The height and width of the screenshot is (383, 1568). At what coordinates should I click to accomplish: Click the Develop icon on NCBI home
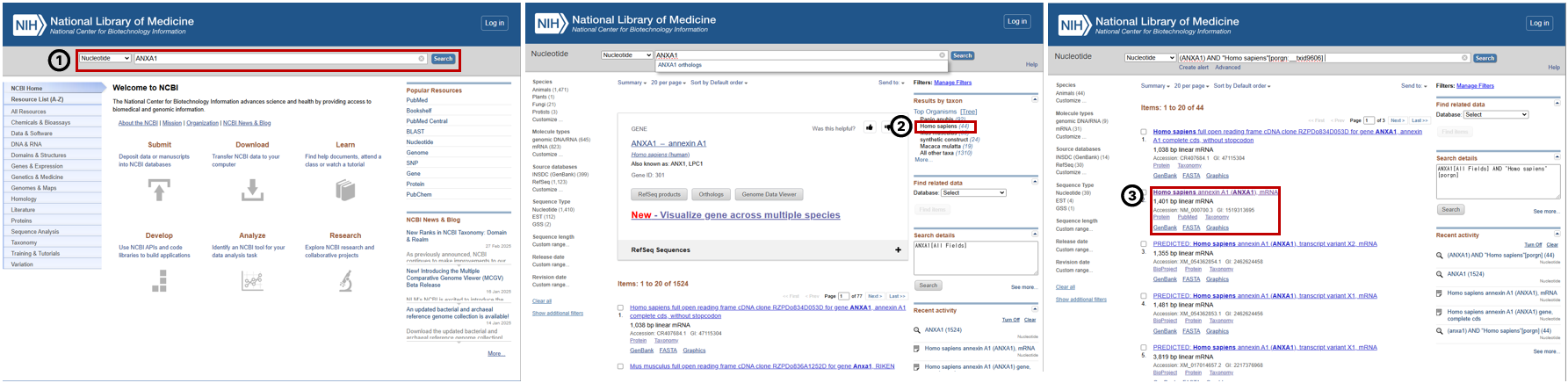coord(159,280)
